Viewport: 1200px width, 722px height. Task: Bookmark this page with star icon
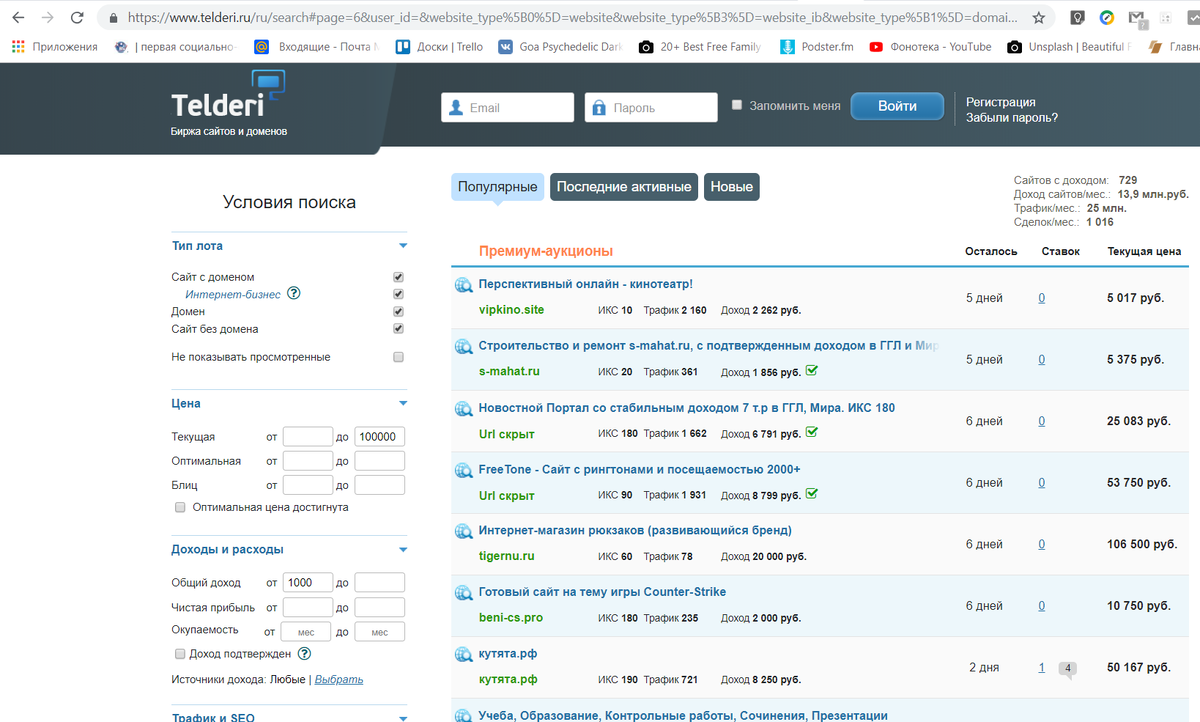[x=1039, y=18]
